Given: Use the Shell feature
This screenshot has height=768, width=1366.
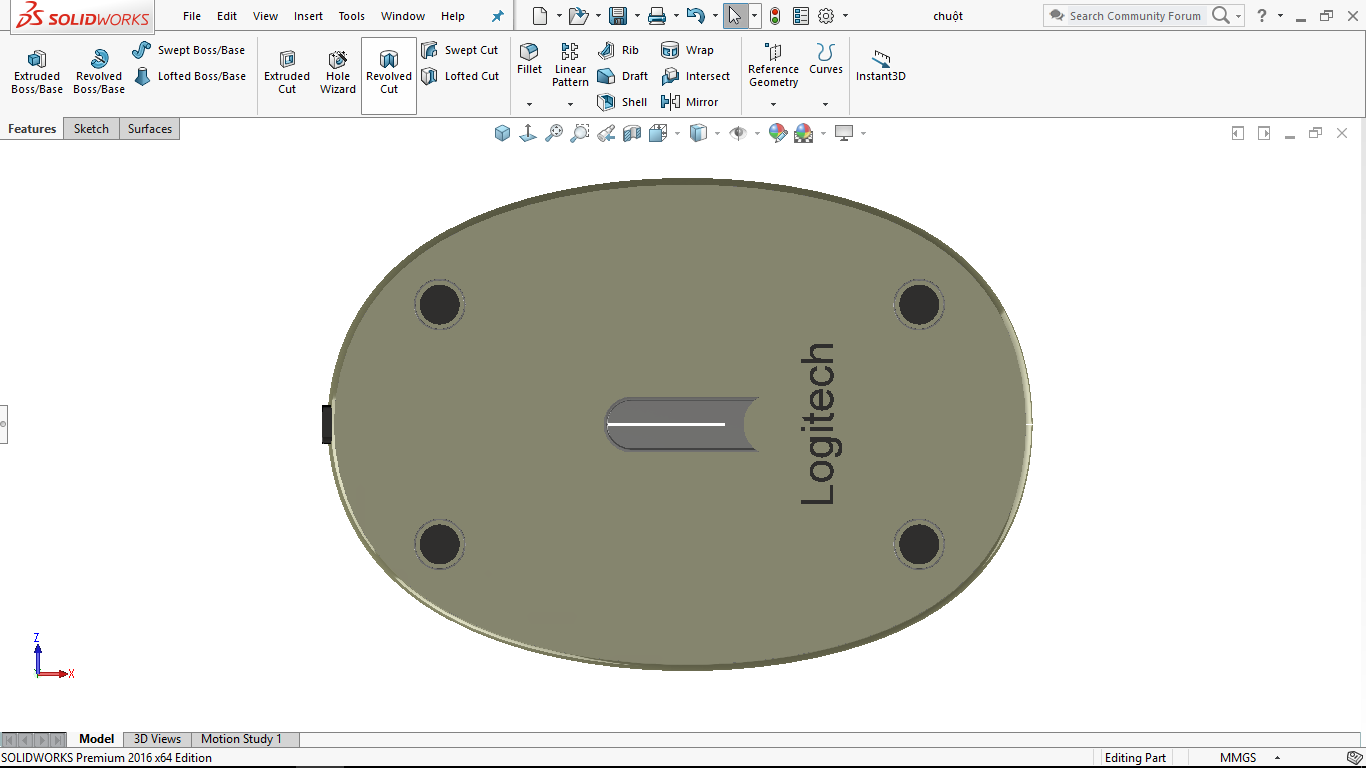Looking at the screenshot, I should point(622,102).
